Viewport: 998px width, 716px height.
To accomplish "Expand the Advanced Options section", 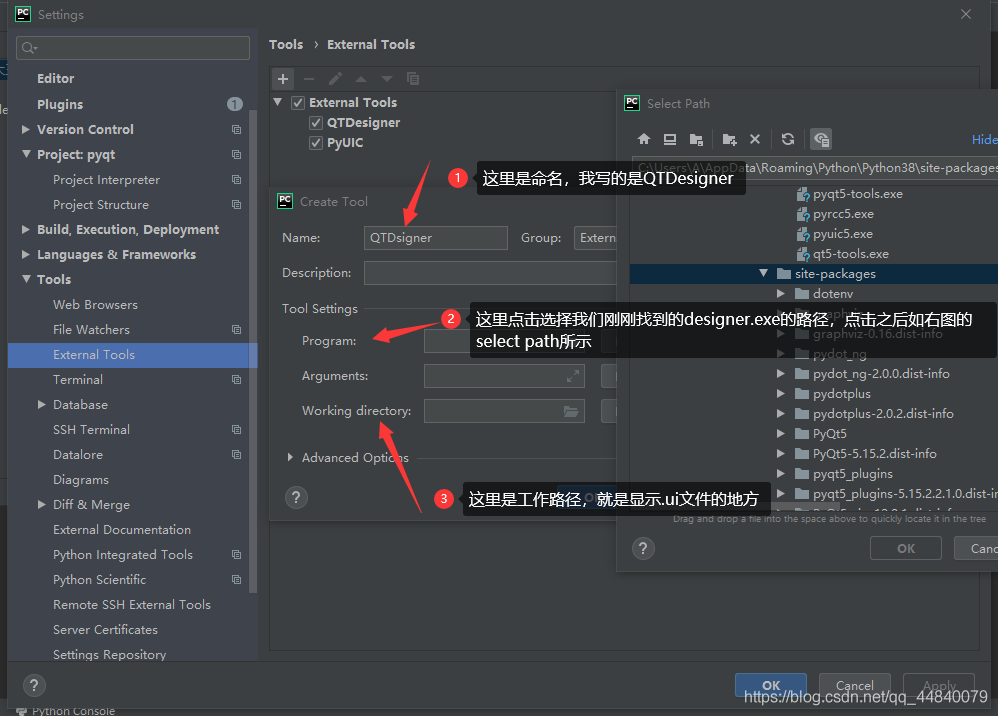I will tap(290, 457).
